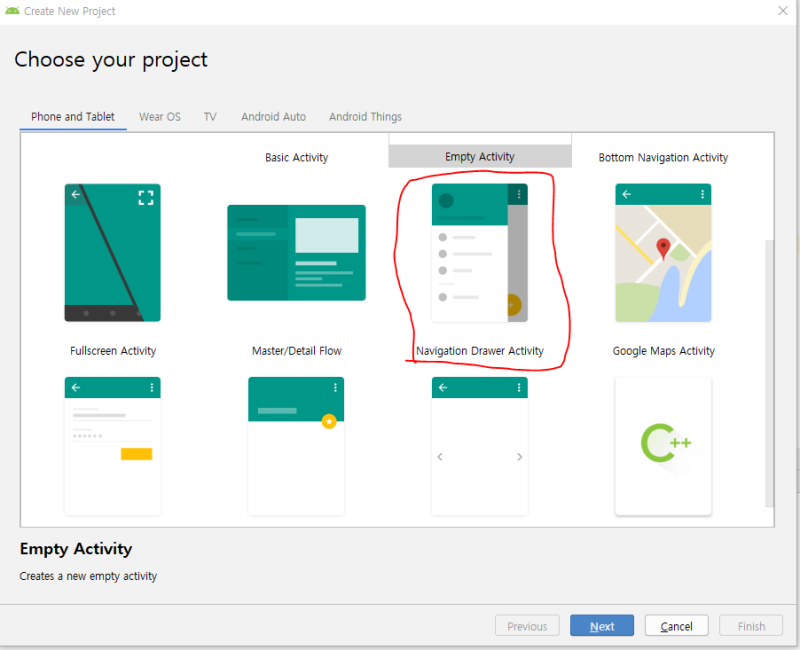Viewport: 800px width, 650px height.
Task: Select the Google Maps Activity template
Action: click(663, 253)
